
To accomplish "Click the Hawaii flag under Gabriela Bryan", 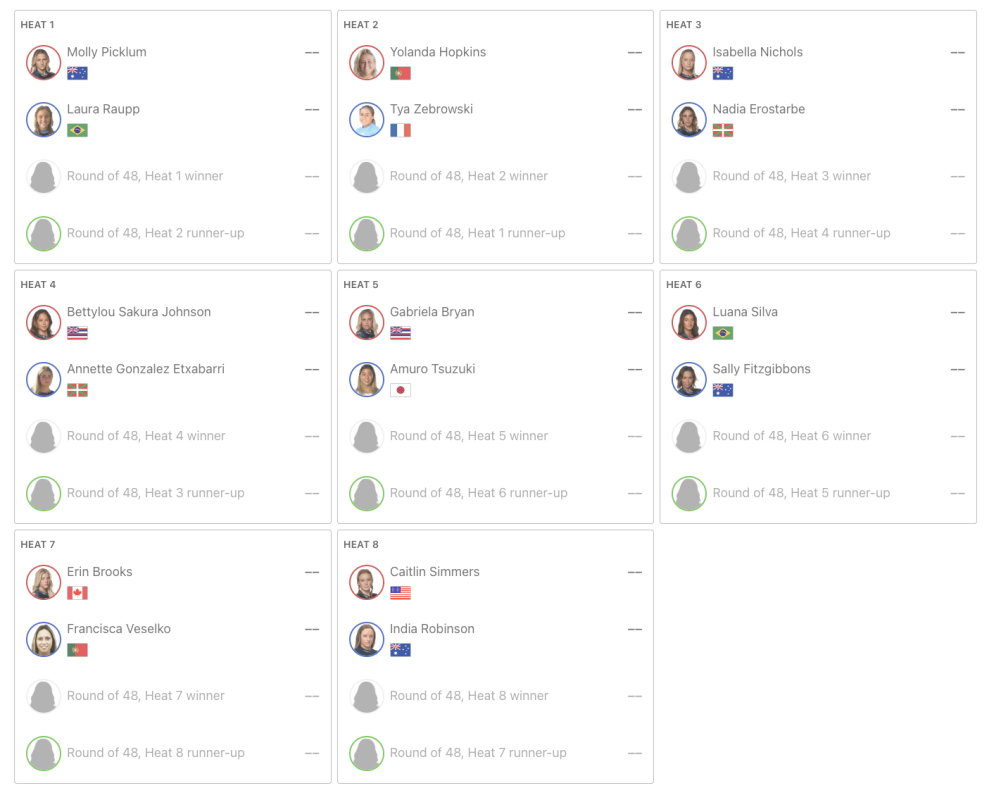I will [400, 333].
